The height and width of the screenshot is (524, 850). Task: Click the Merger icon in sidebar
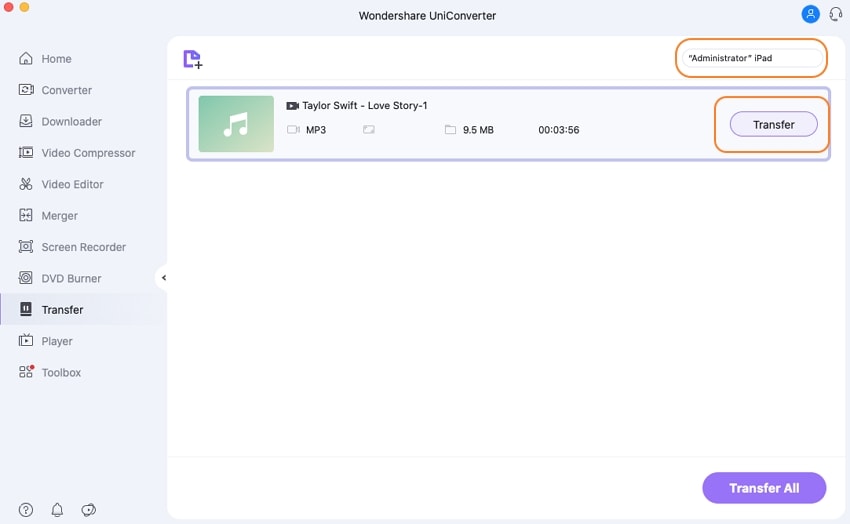click(x=25, y=215)
